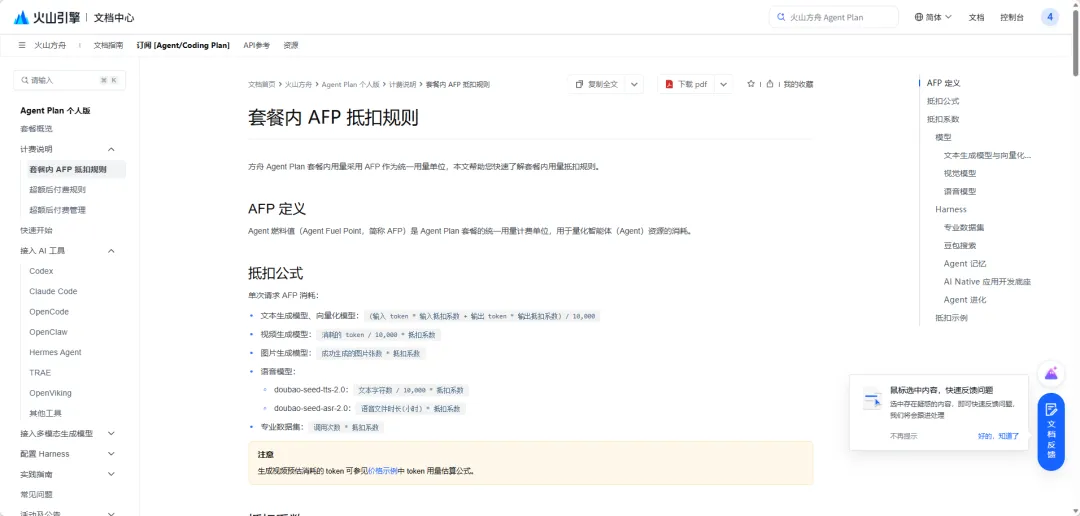Focus the sidebar 请输入 search box

coord(70,80)
